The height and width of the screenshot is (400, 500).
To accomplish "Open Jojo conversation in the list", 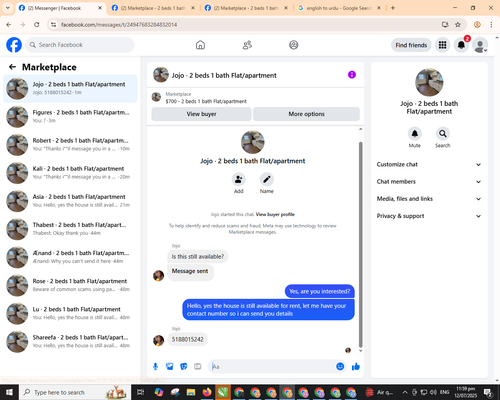I will 70,89.
